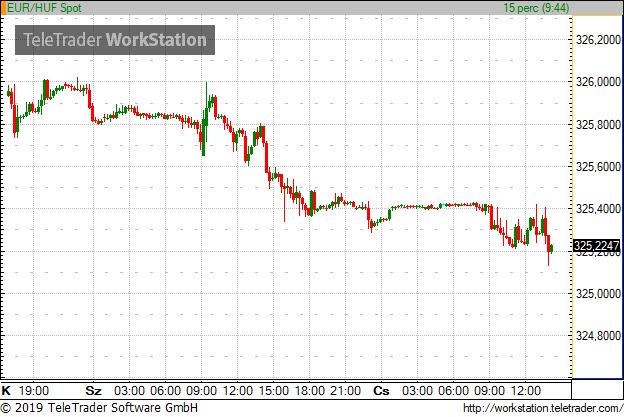Click the EUR/HUF Spot chart title
This screenshot has height=417, width=624.
[44, 8]
